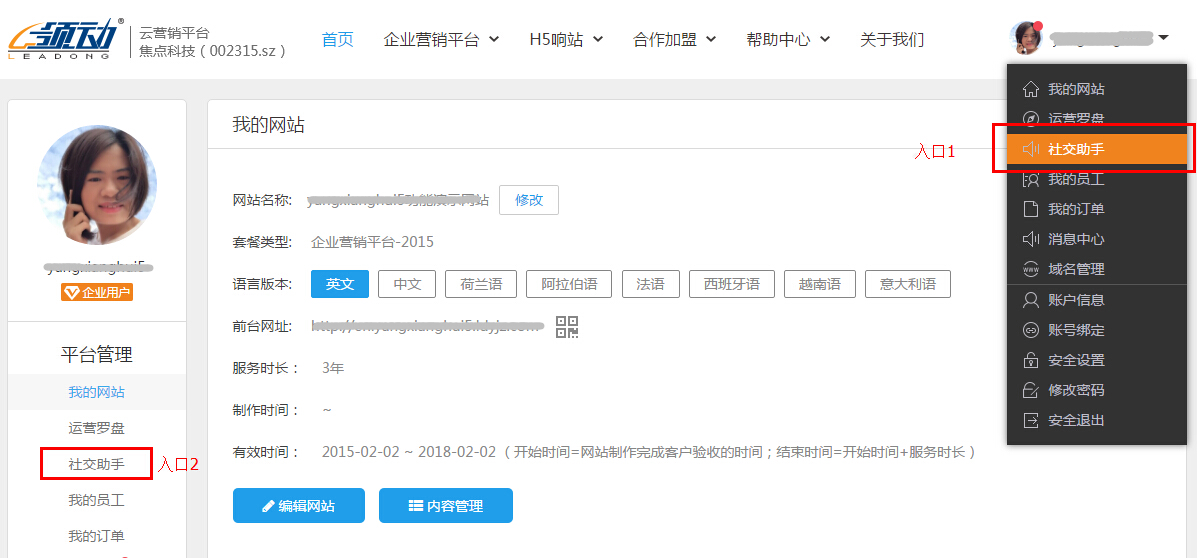Choose 阿拉伯语 language version
Image resolution: width=1197 pixels, height=558 pixels.
pos(569,284)
